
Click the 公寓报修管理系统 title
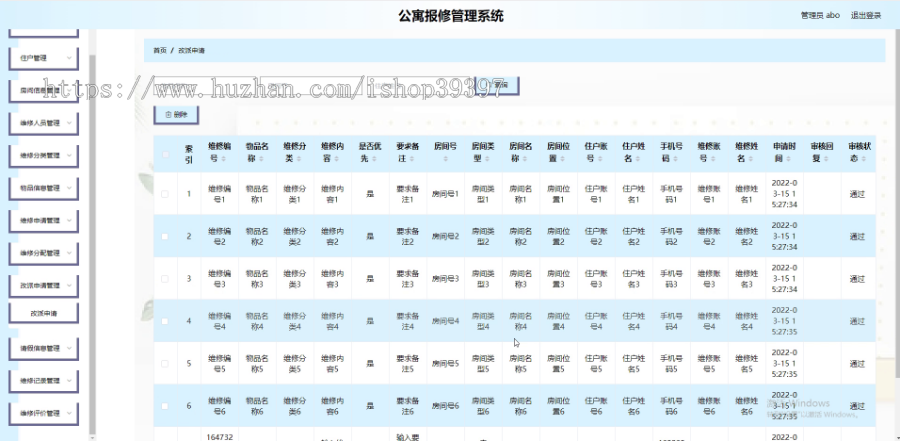point(451,16)
